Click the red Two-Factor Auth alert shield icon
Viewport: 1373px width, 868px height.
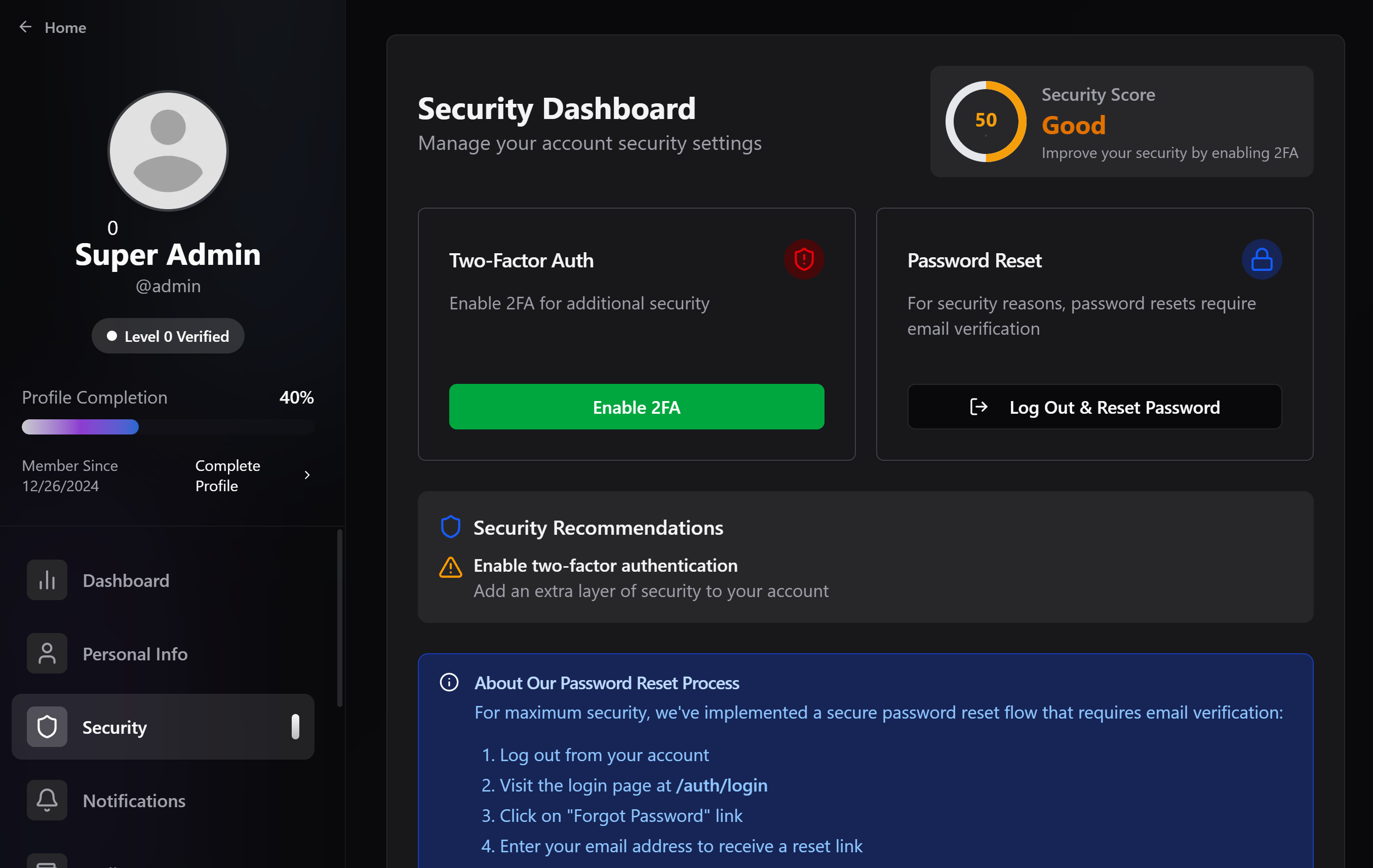point(804,259)
